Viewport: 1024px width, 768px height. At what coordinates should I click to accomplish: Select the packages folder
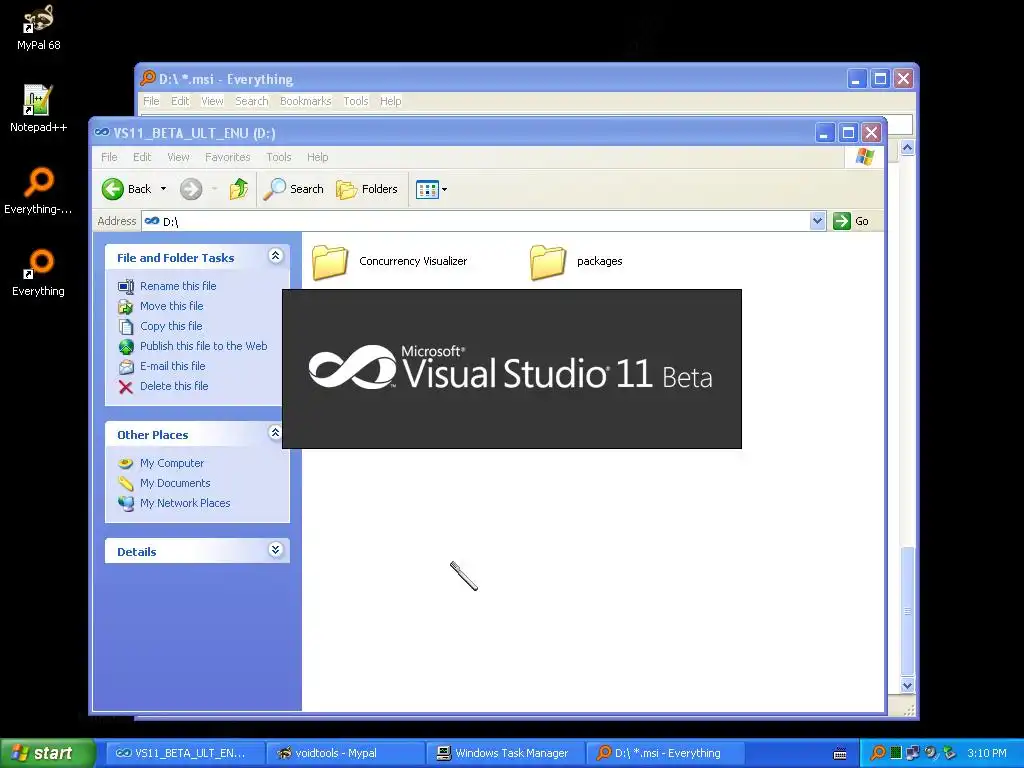click(x=576, y=261)
